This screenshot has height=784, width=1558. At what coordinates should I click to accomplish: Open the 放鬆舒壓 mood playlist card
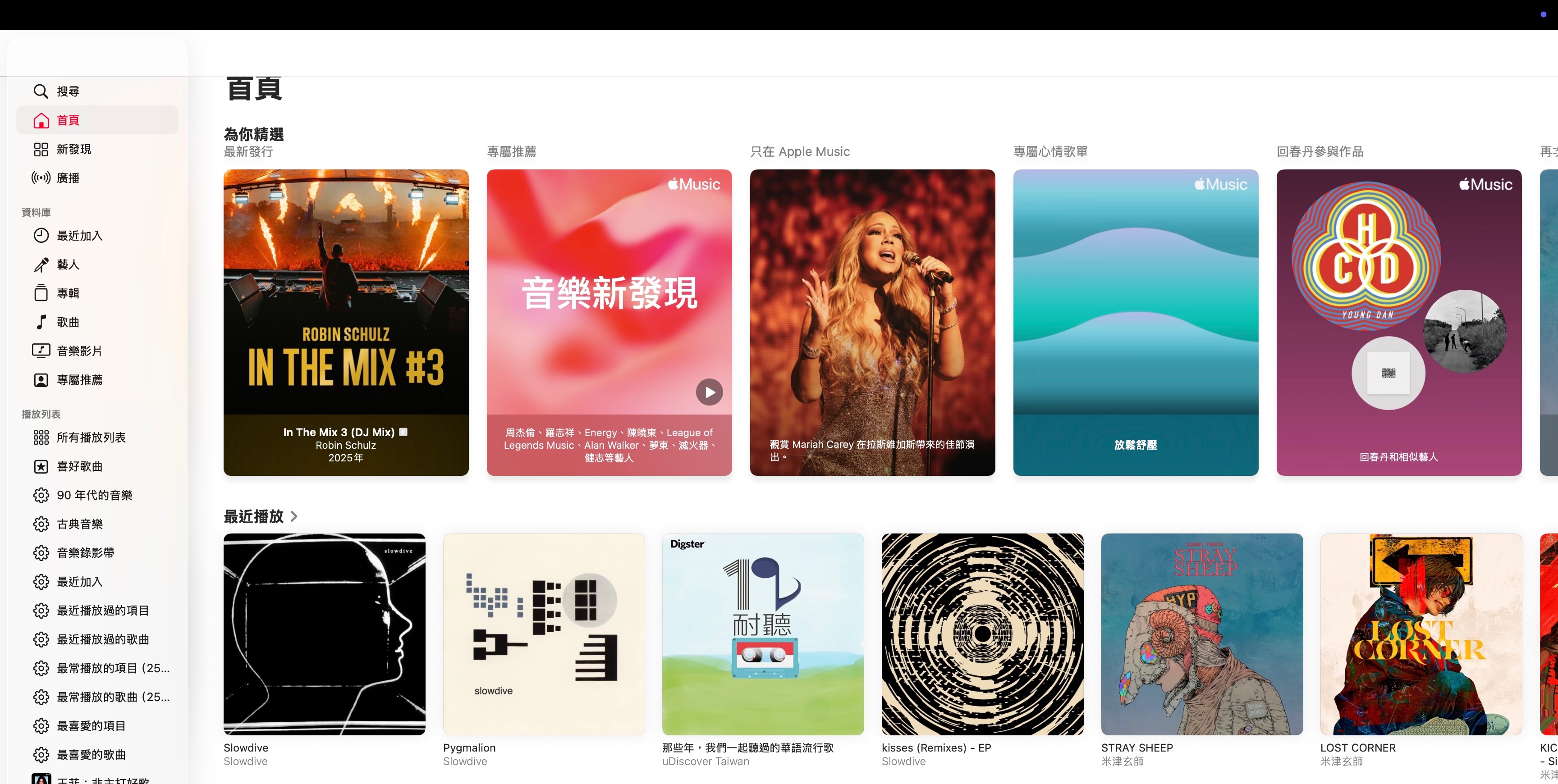coord(1135,322)
